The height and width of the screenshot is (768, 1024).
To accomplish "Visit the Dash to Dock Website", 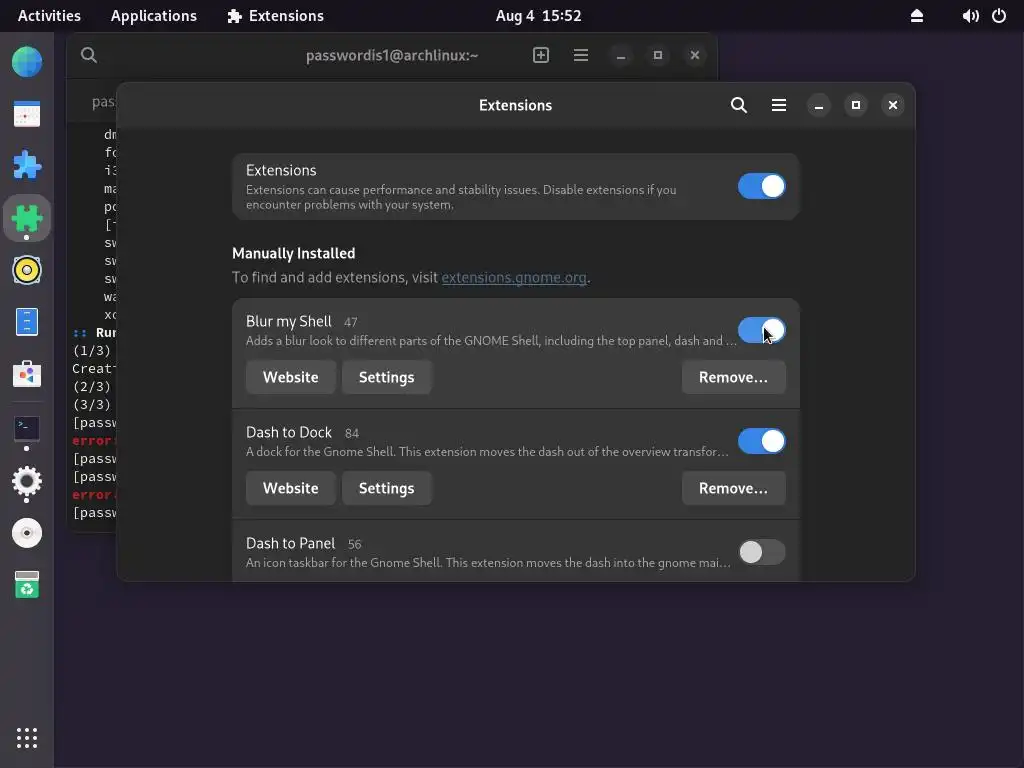I will [291, 488].
